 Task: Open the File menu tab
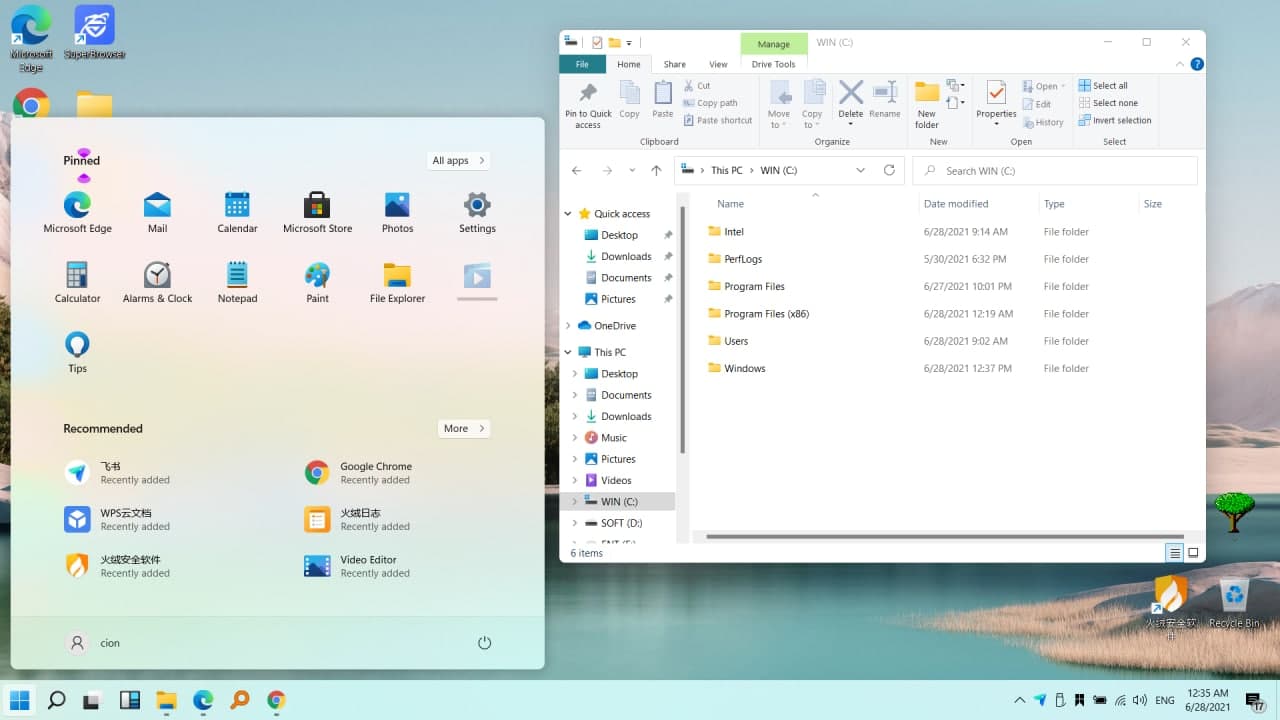point(582,64)
